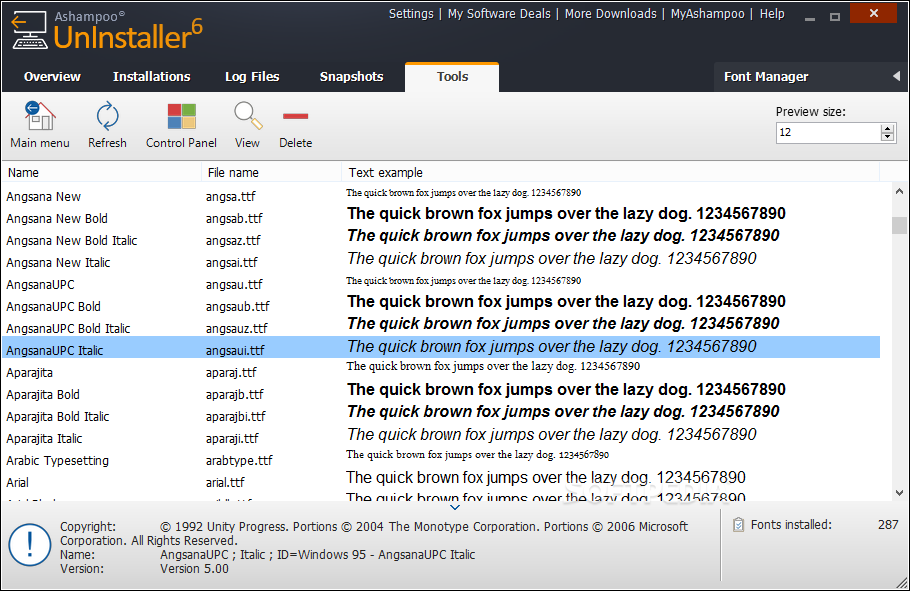Screen dimensions: 910x591
Task: Click file name aparajbi.ttf
Action: [x=236, y=417]
